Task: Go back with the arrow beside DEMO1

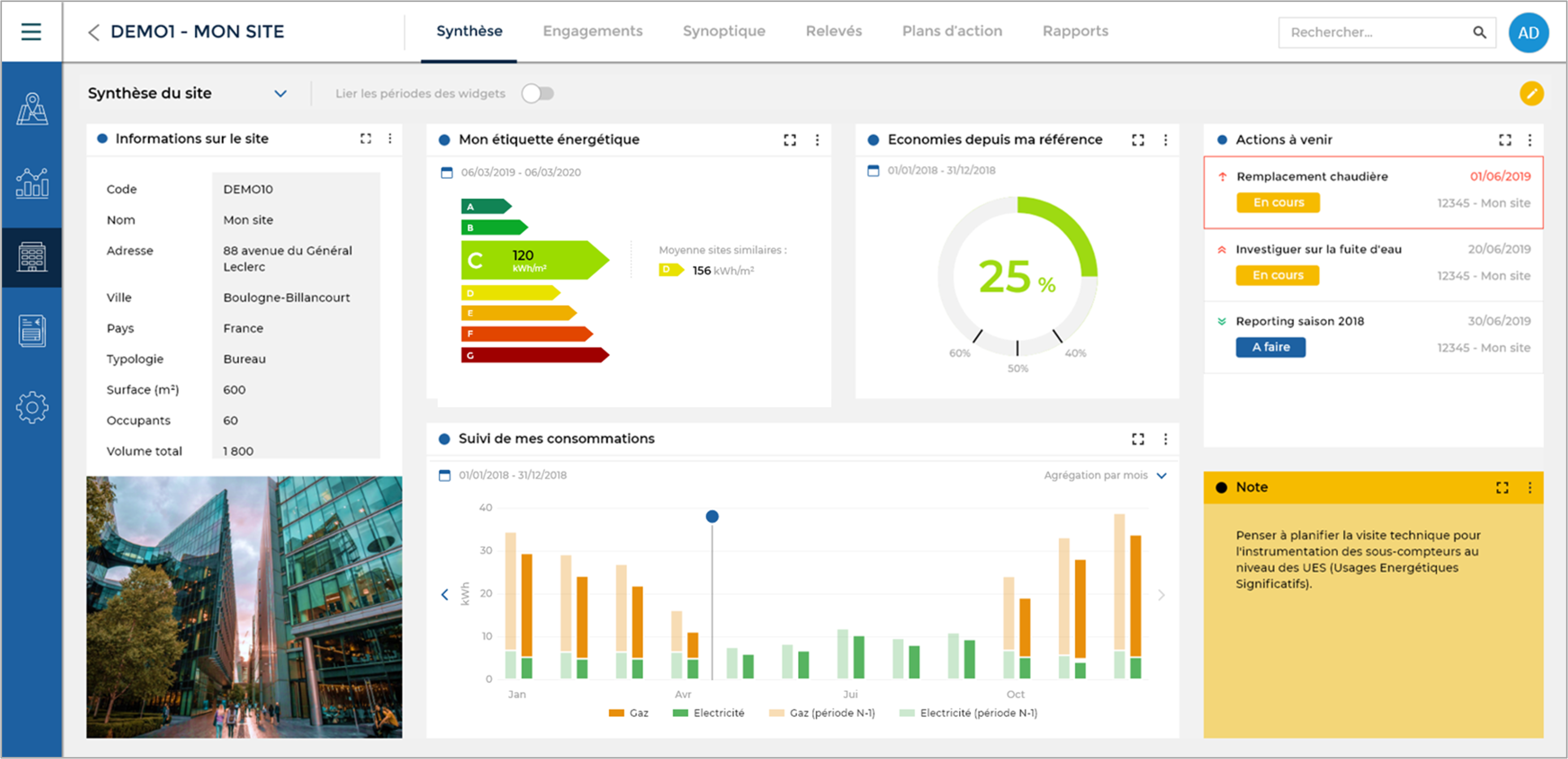Action: [x=93, y=32]
